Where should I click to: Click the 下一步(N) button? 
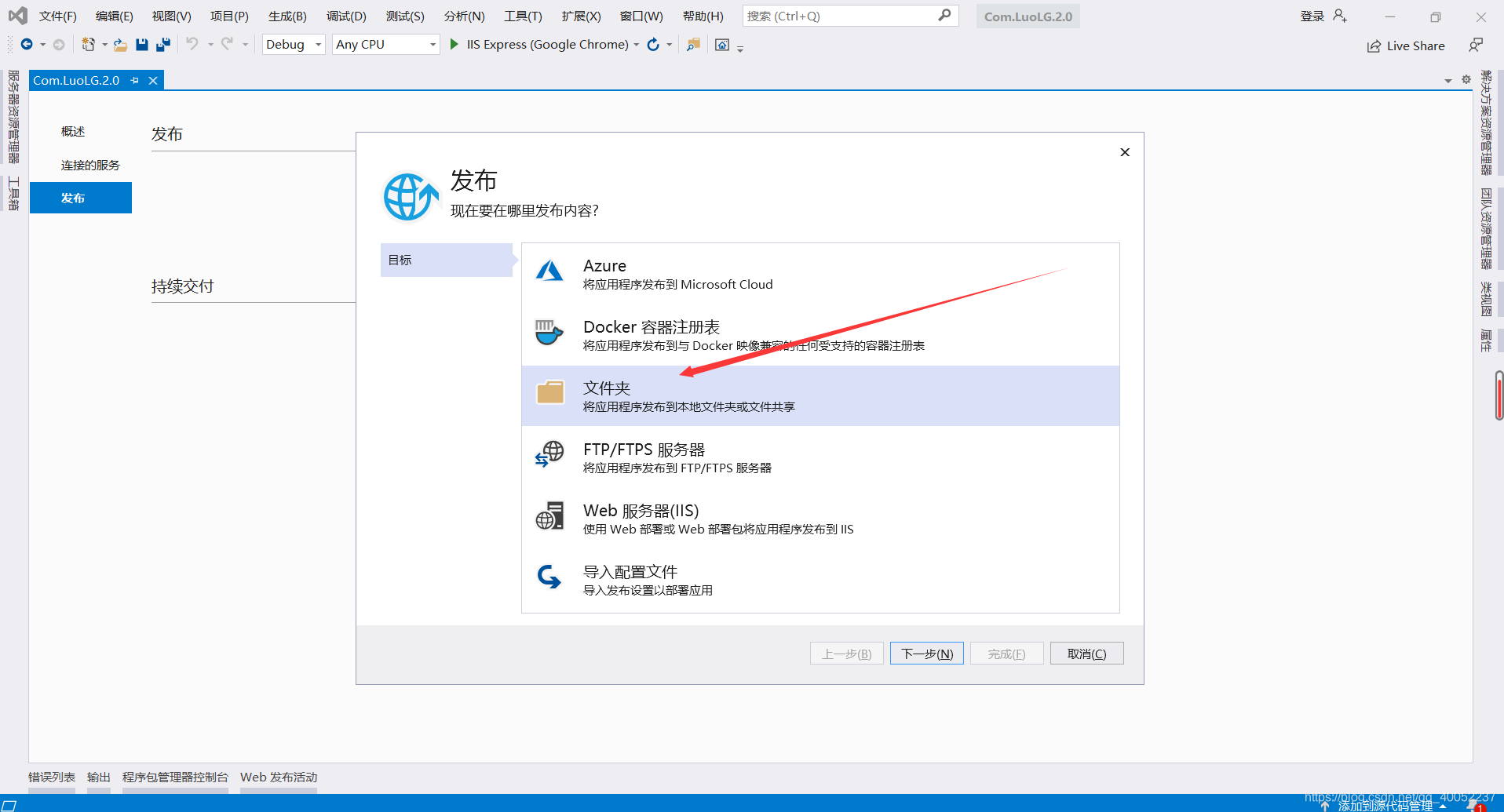(927, 654)
